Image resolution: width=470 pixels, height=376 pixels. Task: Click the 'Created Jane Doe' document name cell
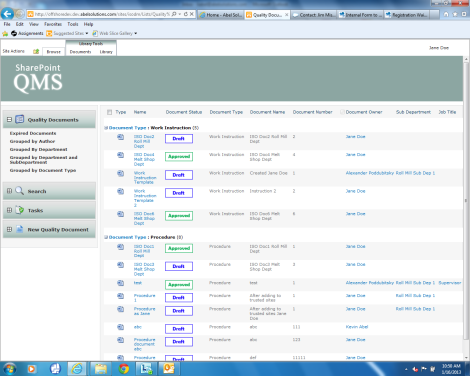coord(268,173)
